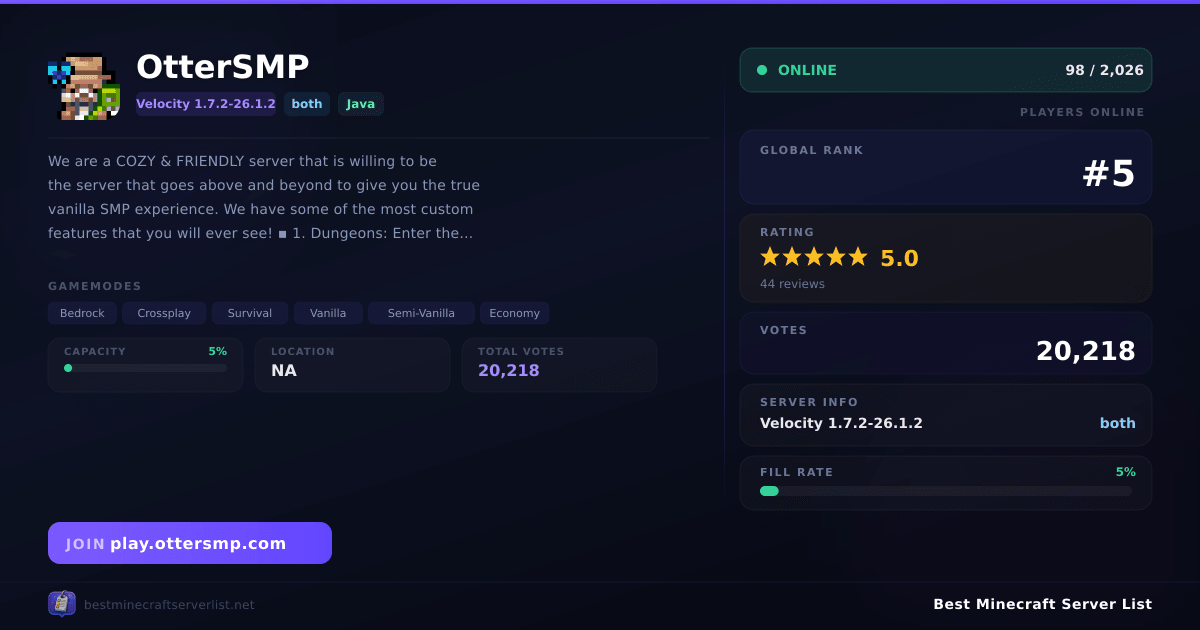This screenshot has height=630, width=1200.
Task: Open the Bedrock gamemode tag
Action: [82, 313]
